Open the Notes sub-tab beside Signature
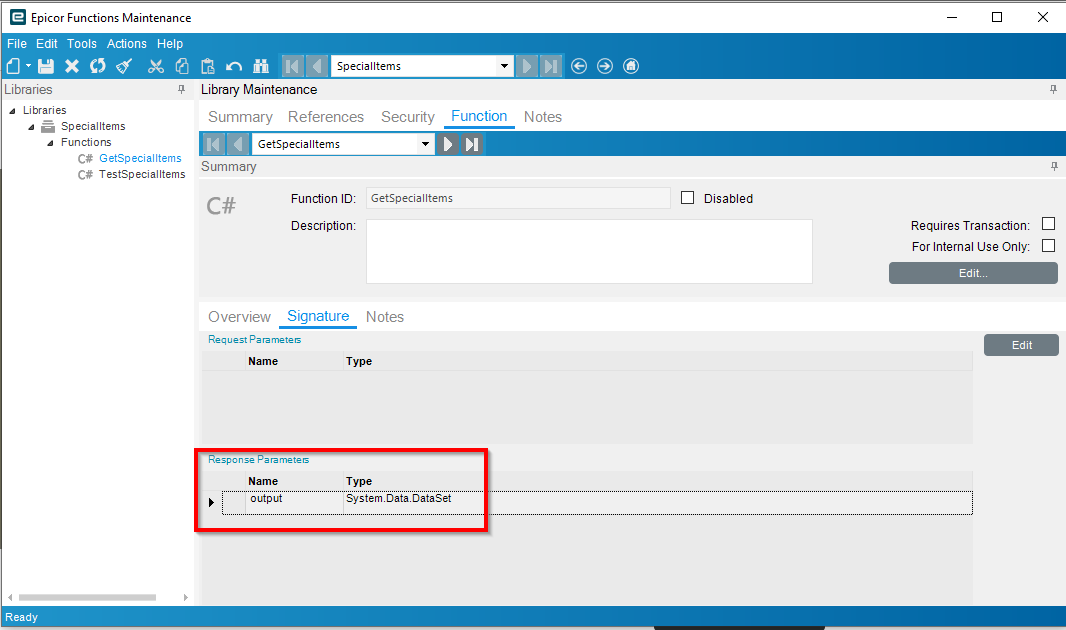Screen dimensions: 1066x630 385,317
